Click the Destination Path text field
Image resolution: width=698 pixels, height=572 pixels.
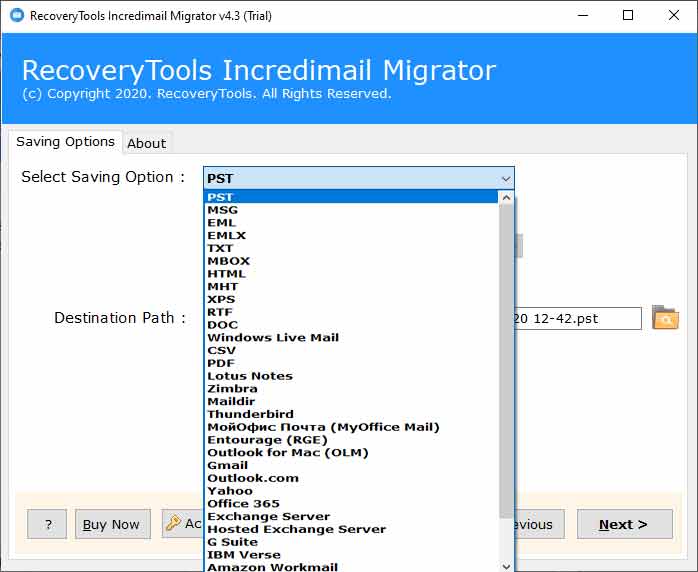(576, 318)
